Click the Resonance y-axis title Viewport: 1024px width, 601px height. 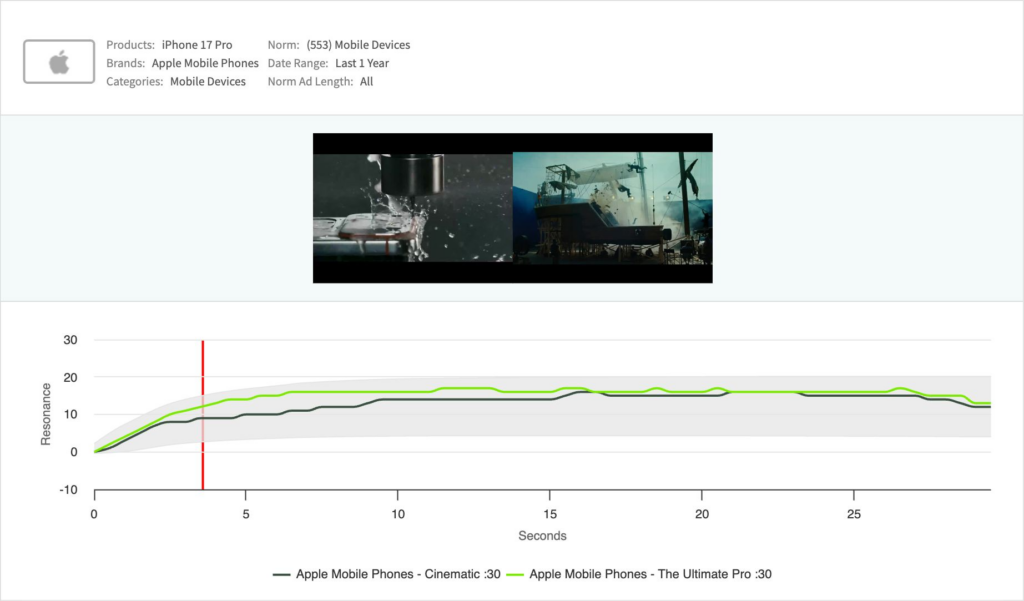(x=46, y=415)
